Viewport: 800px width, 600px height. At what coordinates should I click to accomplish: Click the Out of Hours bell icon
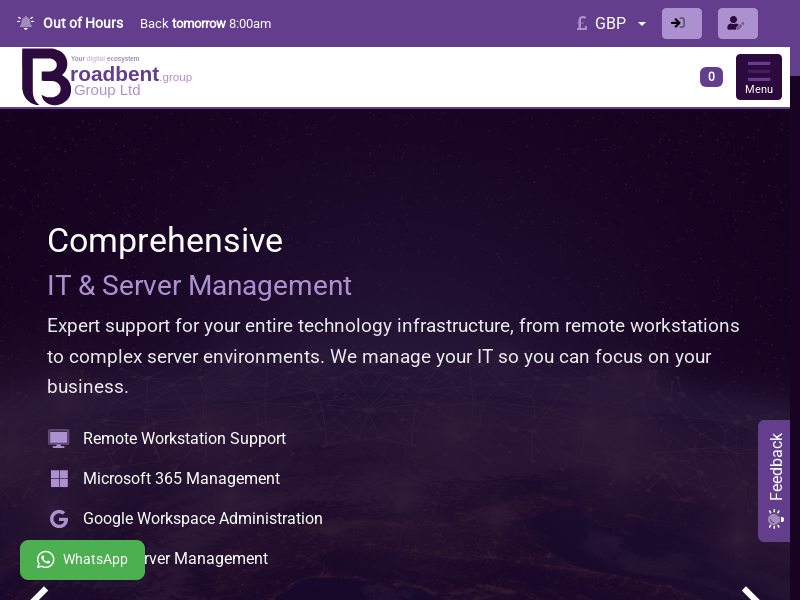(x=26, y=23)
